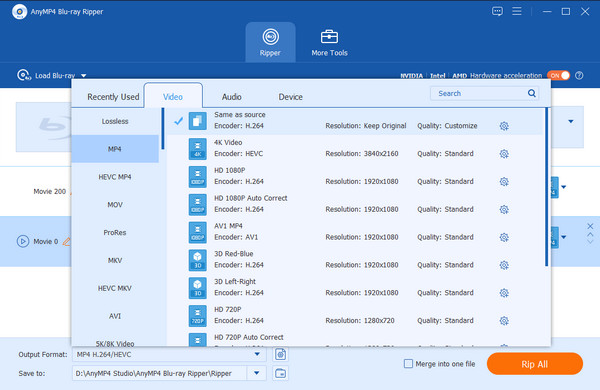Viewport: 600px width, 390px height.
Task: Switch to the Audio format tab
Action: coord(232,97)
